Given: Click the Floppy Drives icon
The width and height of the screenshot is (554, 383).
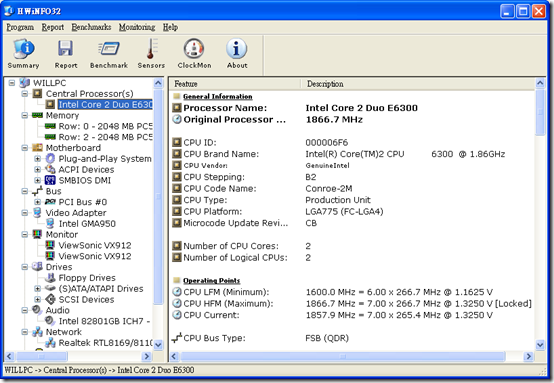Looking at the screenshot, I should point(50,278).
